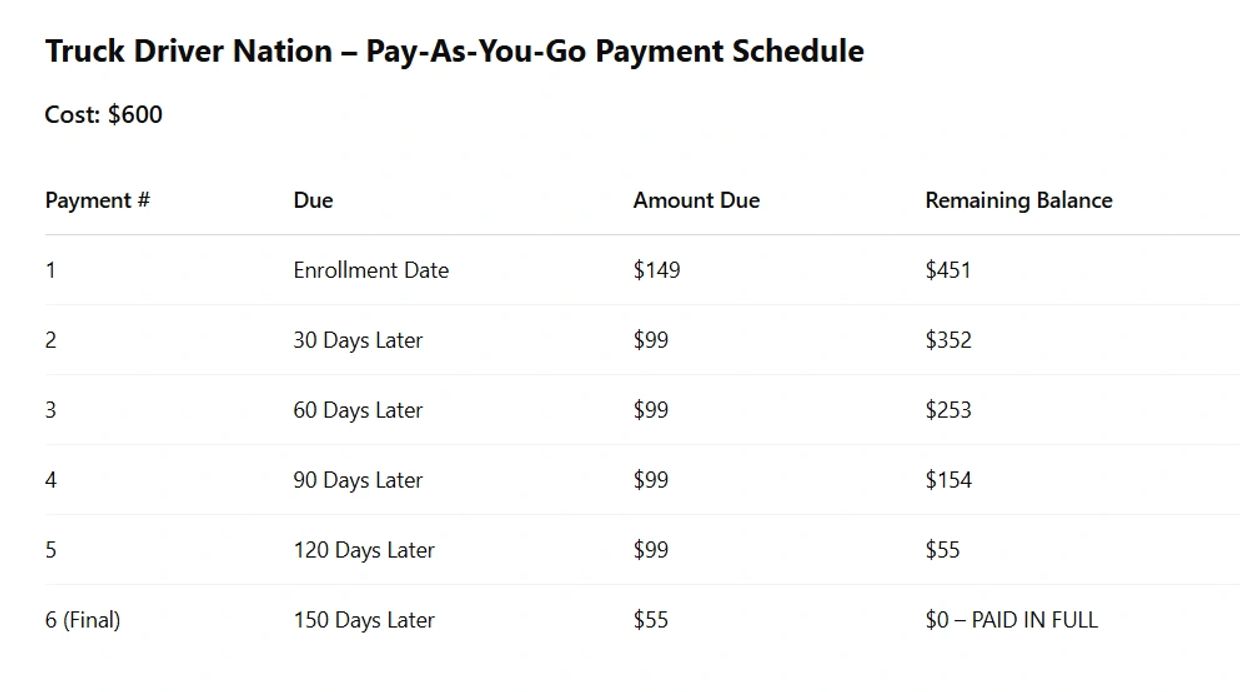This screenshot has height=692, width=1240.
Task: Click the 90 Days Later cell
Action: pyautogui.click(x=358, y=480)
